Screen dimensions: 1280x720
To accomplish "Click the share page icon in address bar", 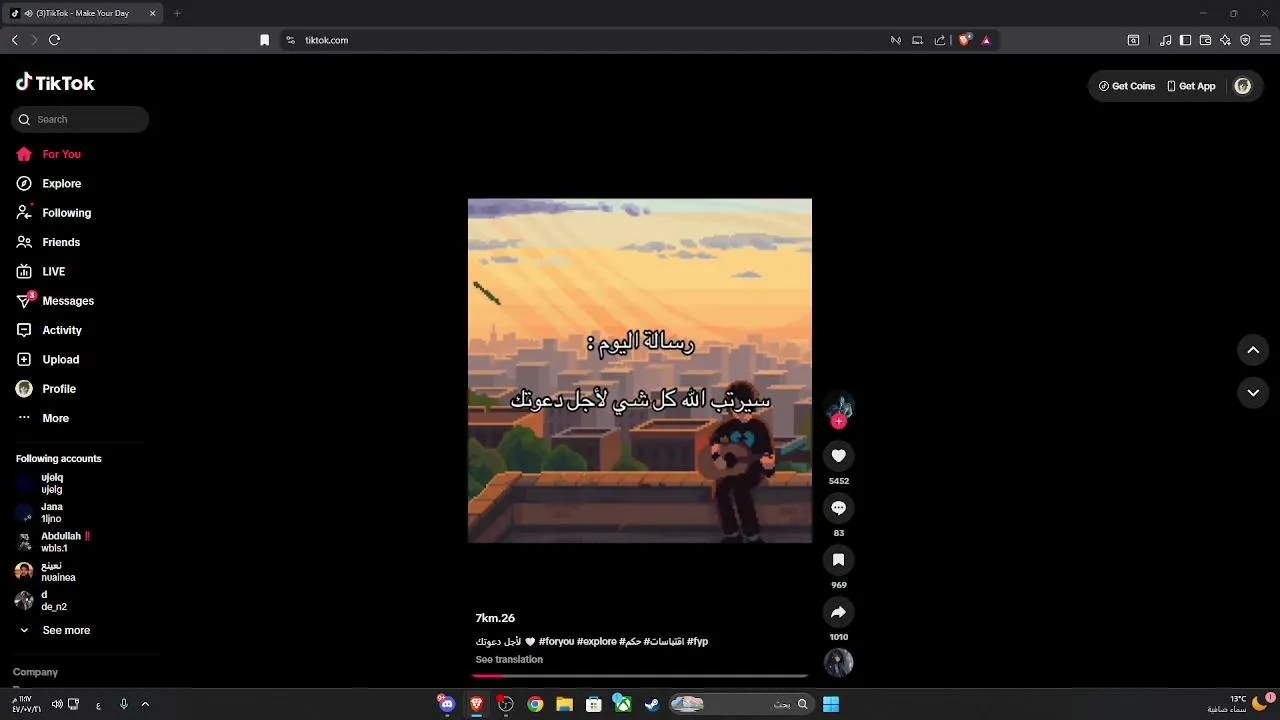I will [940, 40].
